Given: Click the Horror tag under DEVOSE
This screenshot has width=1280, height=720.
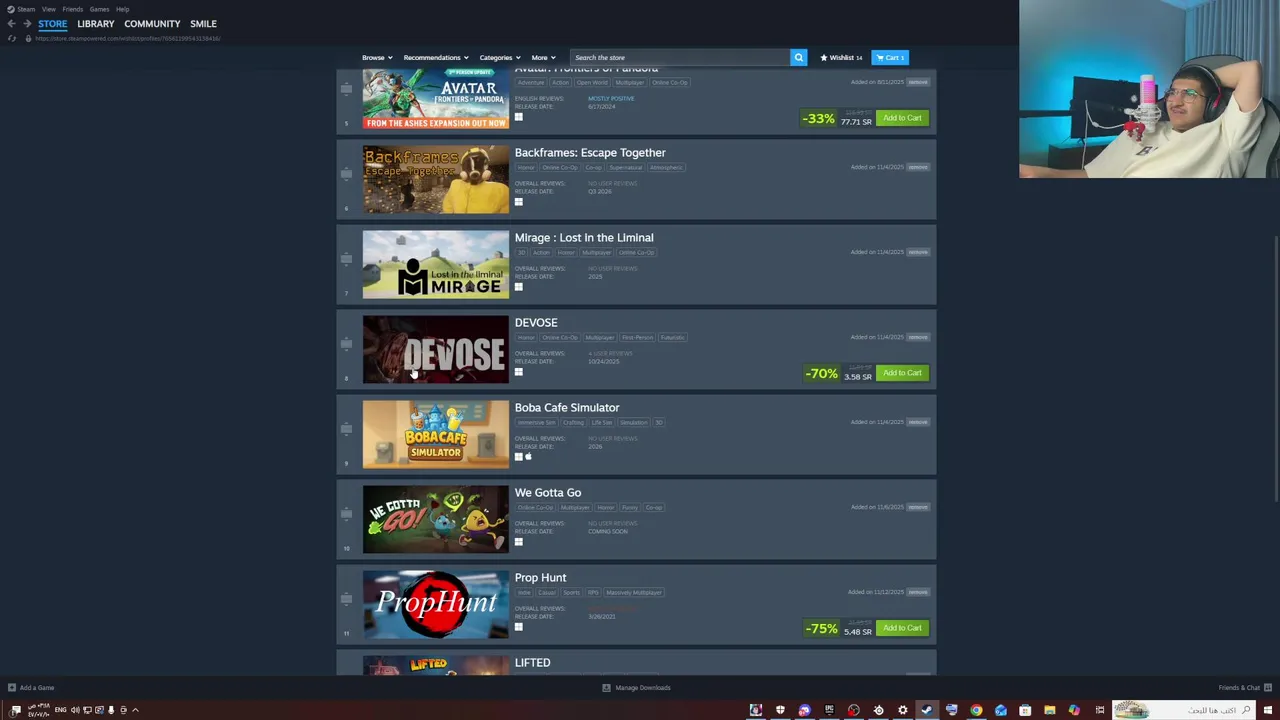Looking at the screenshot, I should point(526,338).
